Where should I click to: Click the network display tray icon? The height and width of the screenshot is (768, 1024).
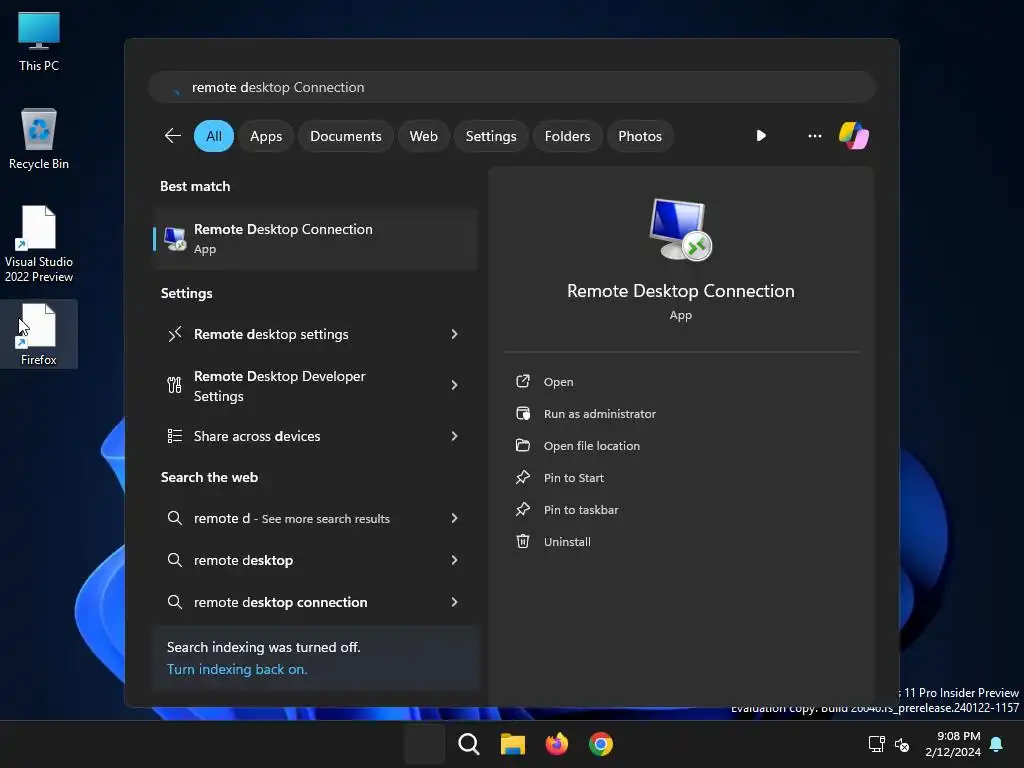(x=876, y=744)
